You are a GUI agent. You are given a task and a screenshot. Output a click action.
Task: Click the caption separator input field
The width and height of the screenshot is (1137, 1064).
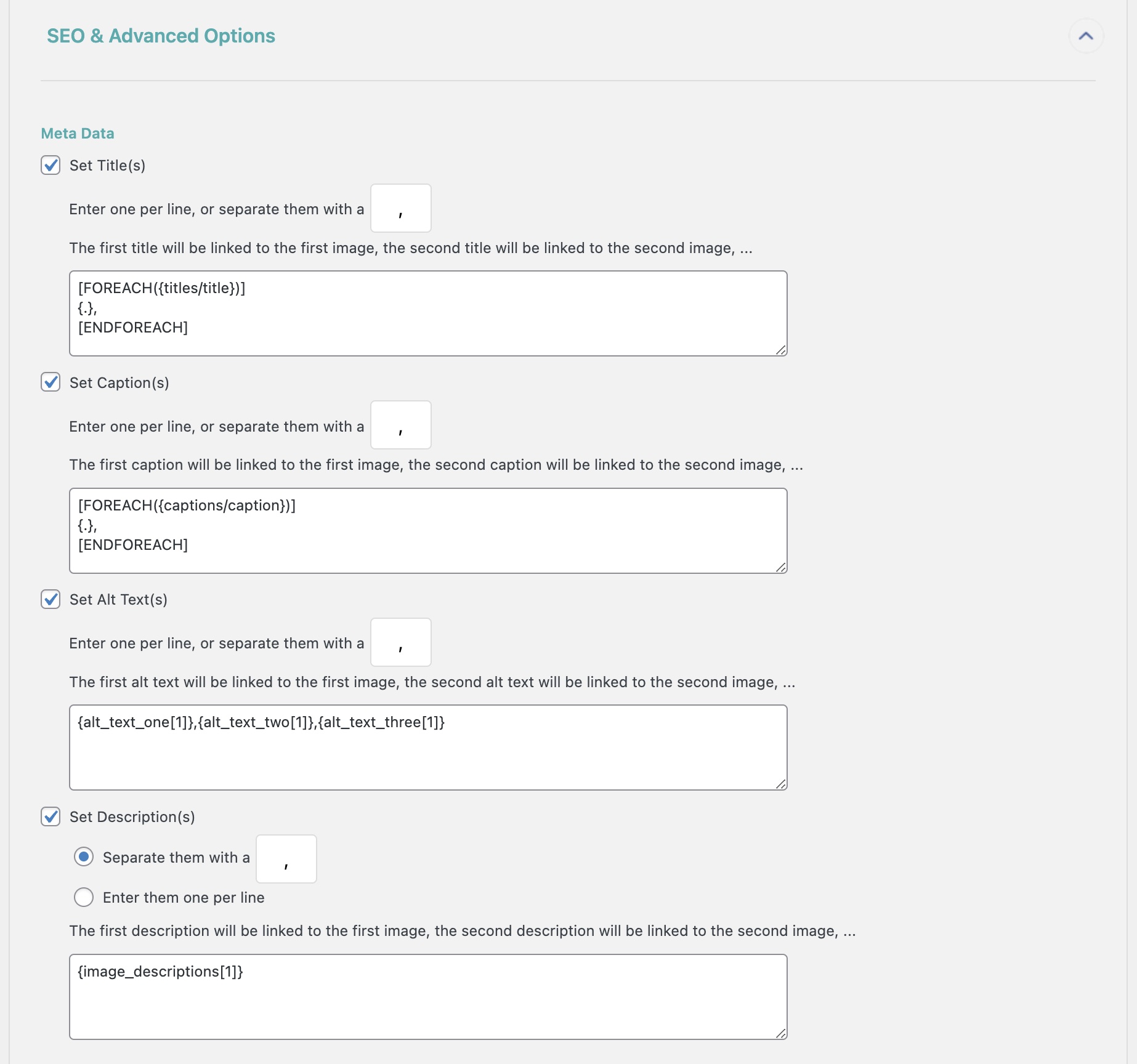click(x=400, y=425)
